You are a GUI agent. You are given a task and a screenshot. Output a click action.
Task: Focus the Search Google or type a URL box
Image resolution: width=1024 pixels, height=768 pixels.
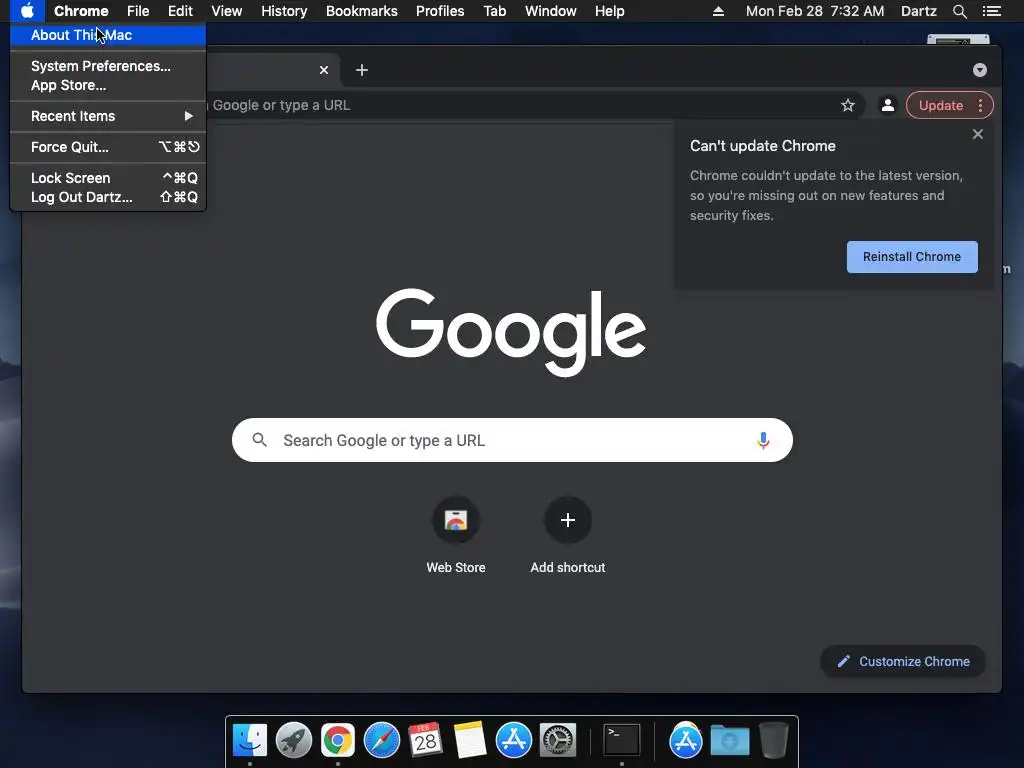coord(512,440)
